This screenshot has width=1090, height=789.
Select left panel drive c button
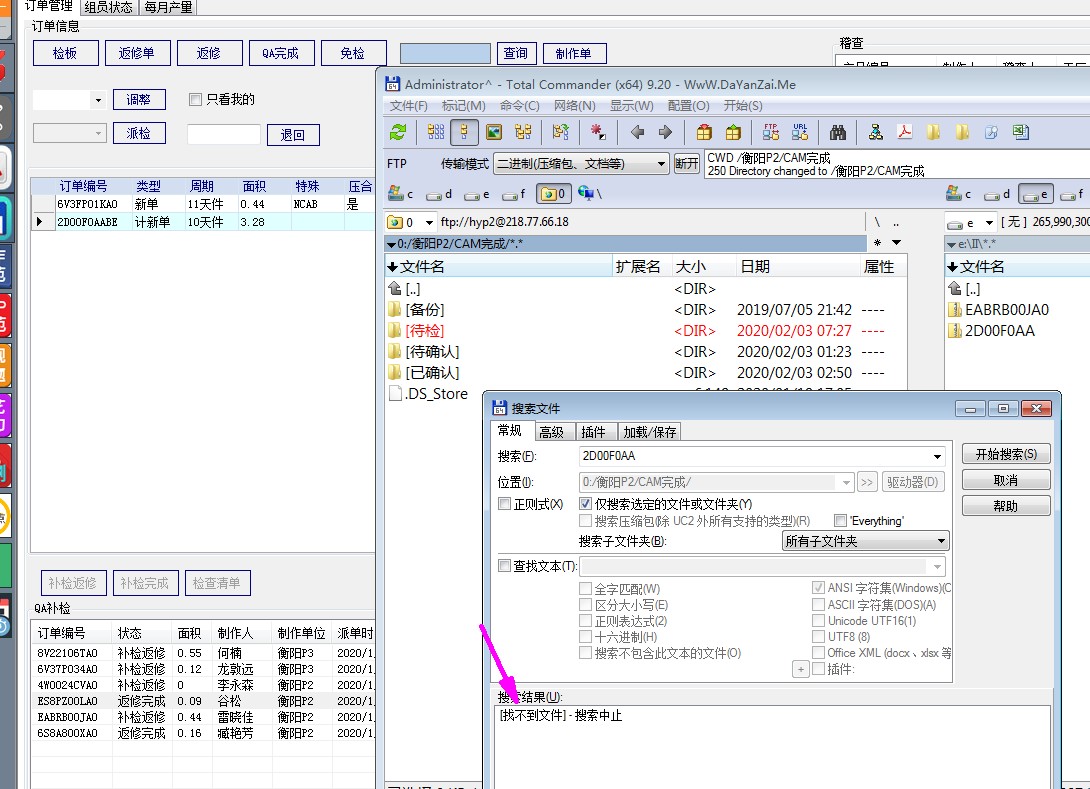pos(401,193)
